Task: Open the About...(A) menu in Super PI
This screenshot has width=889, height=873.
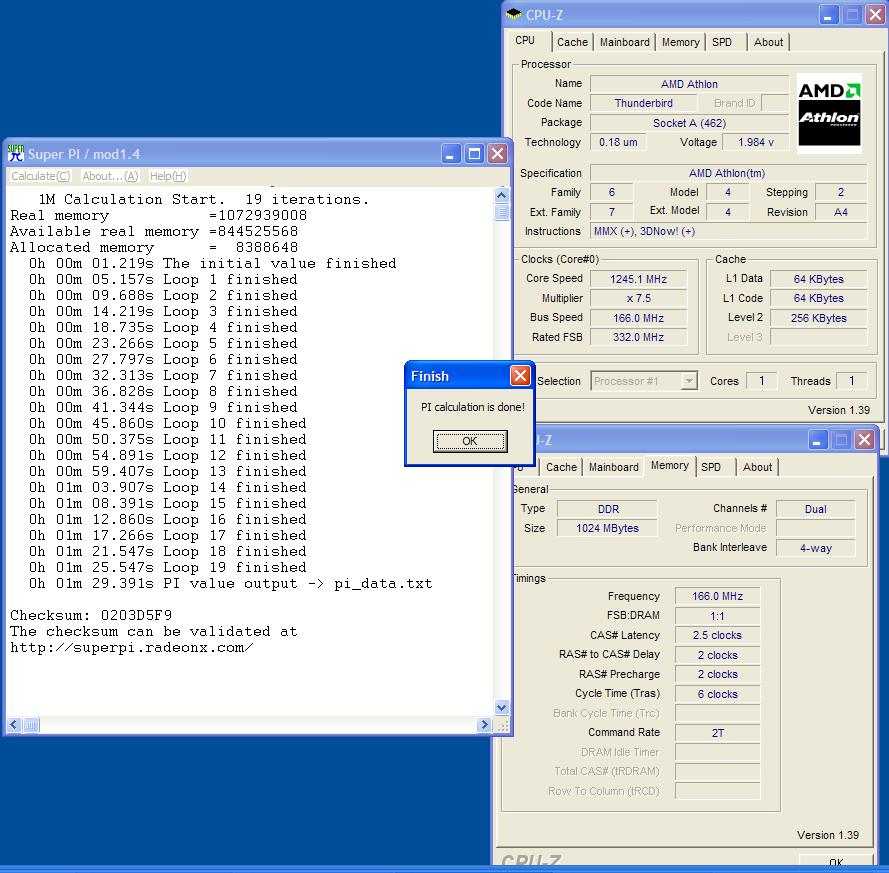Action: pyautogui.click(x=110, y=176)
